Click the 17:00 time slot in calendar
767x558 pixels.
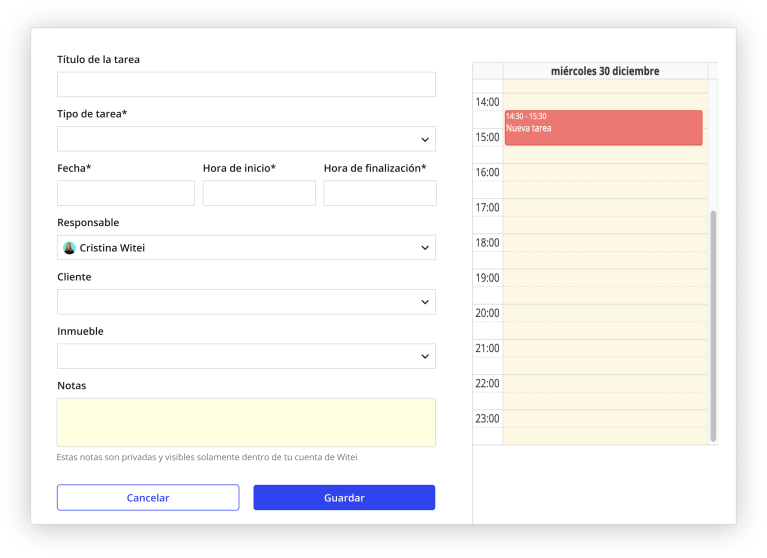pos(604,208)
